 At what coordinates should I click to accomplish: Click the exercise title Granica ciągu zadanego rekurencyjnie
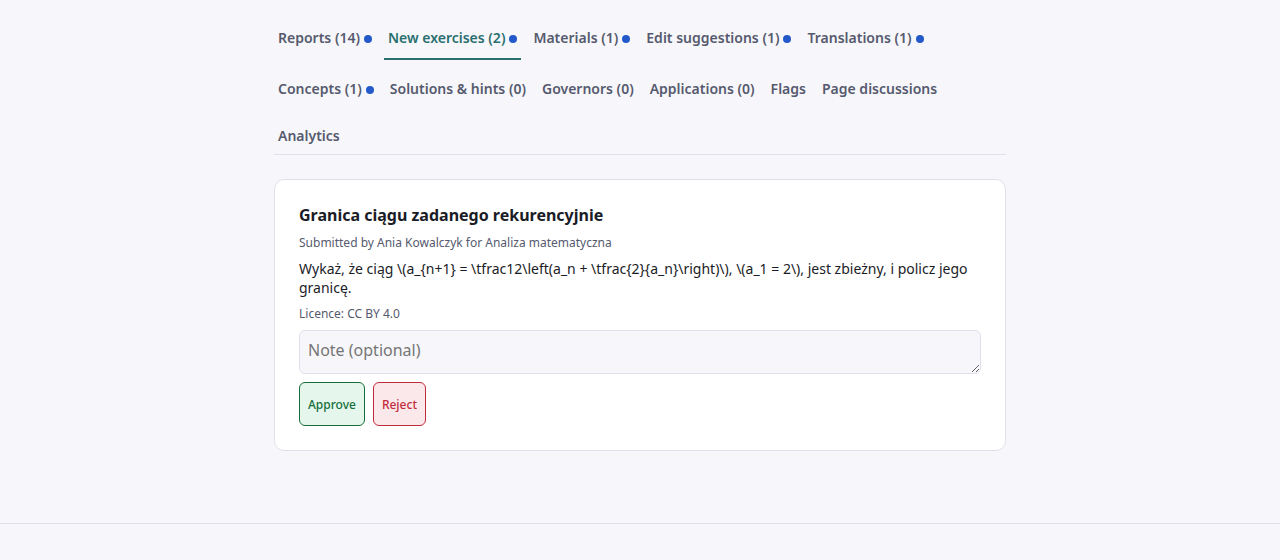[451, 215]
